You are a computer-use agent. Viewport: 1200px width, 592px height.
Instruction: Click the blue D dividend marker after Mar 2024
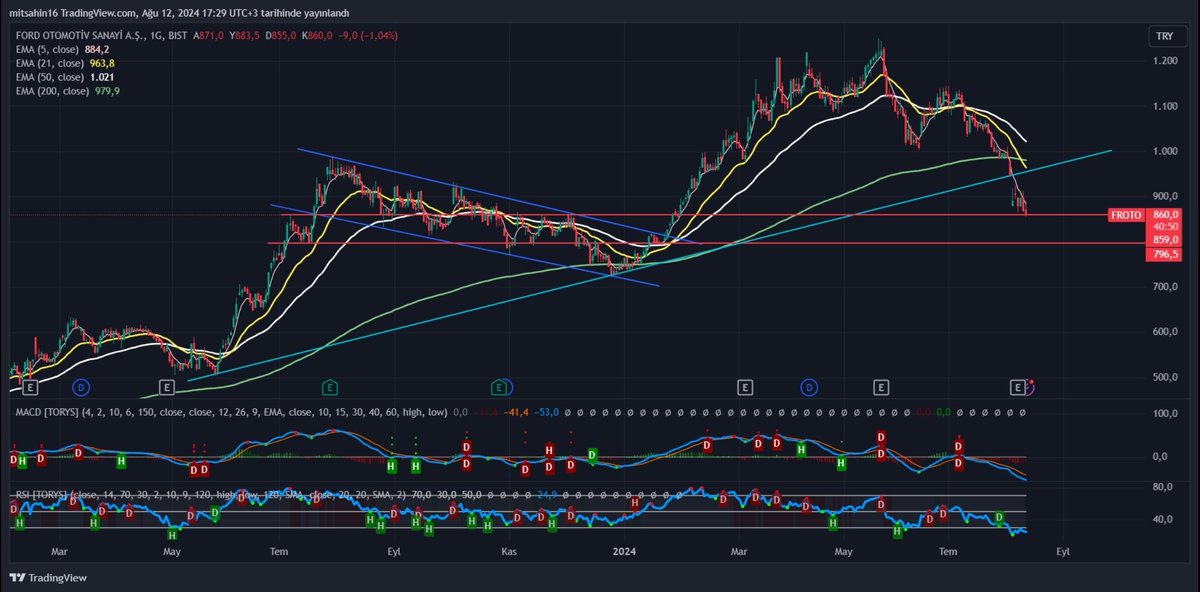(808, 386)
